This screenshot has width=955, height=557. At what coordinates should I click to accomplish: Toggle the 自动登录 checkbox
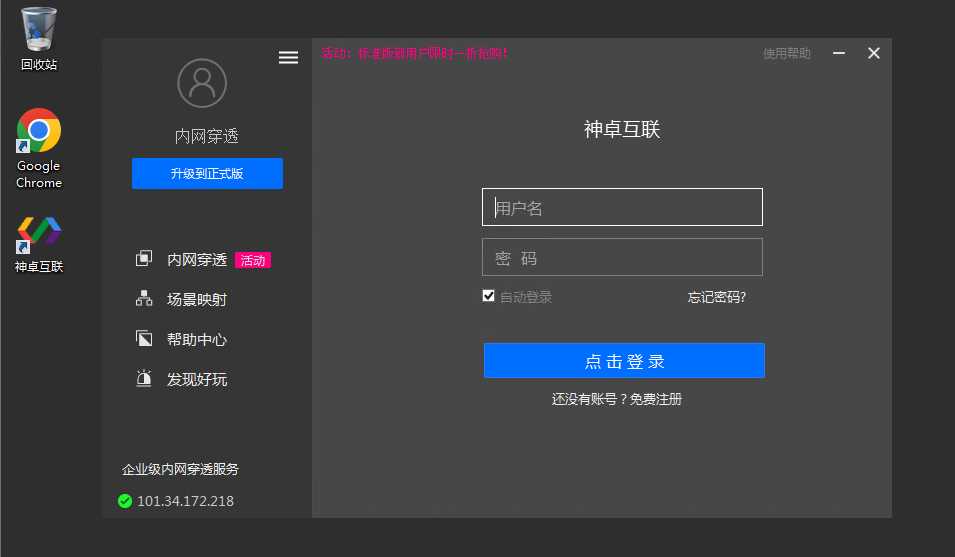[x=488, y=296]
